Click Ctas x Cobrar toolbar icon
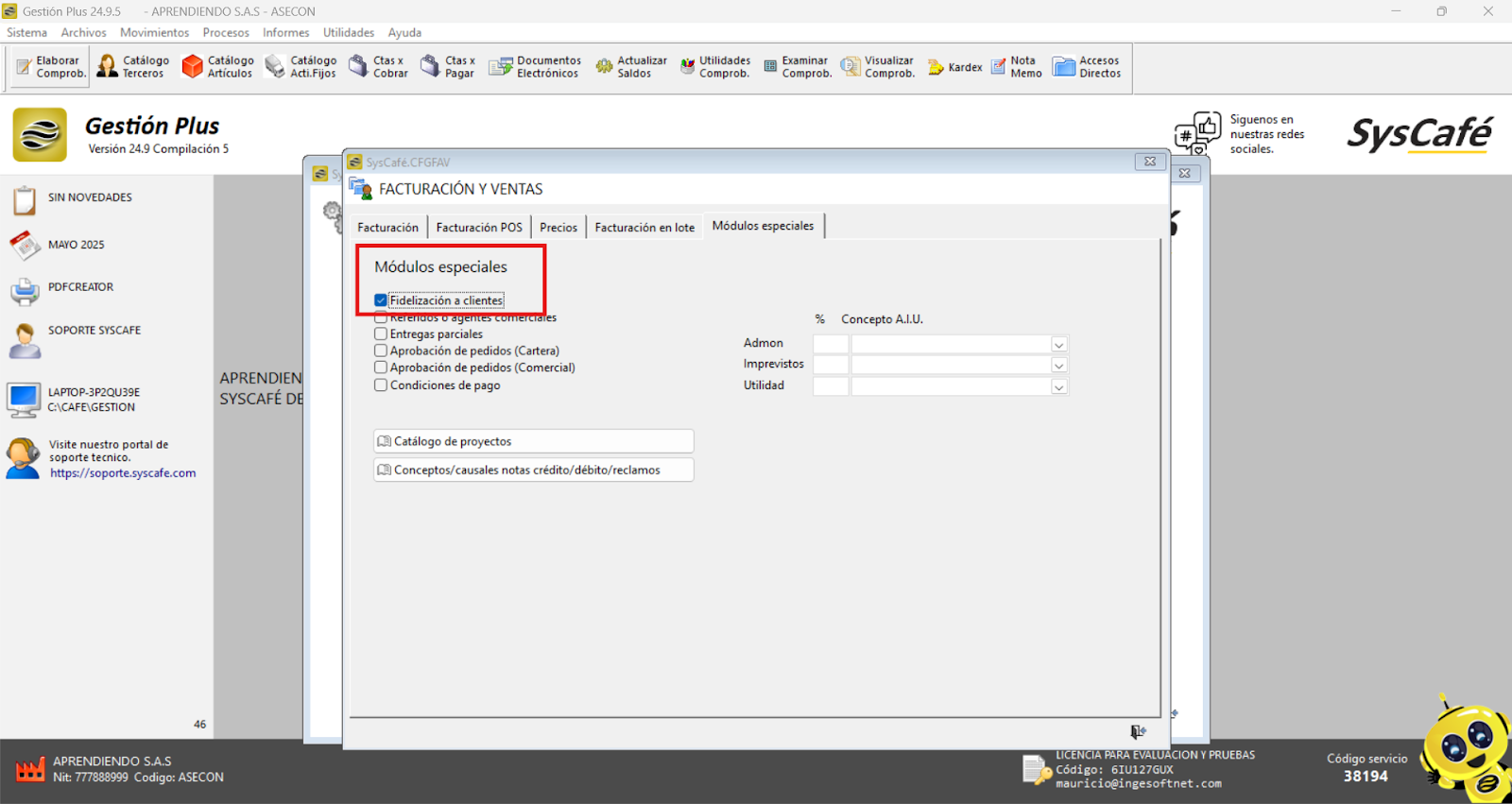 378,67
